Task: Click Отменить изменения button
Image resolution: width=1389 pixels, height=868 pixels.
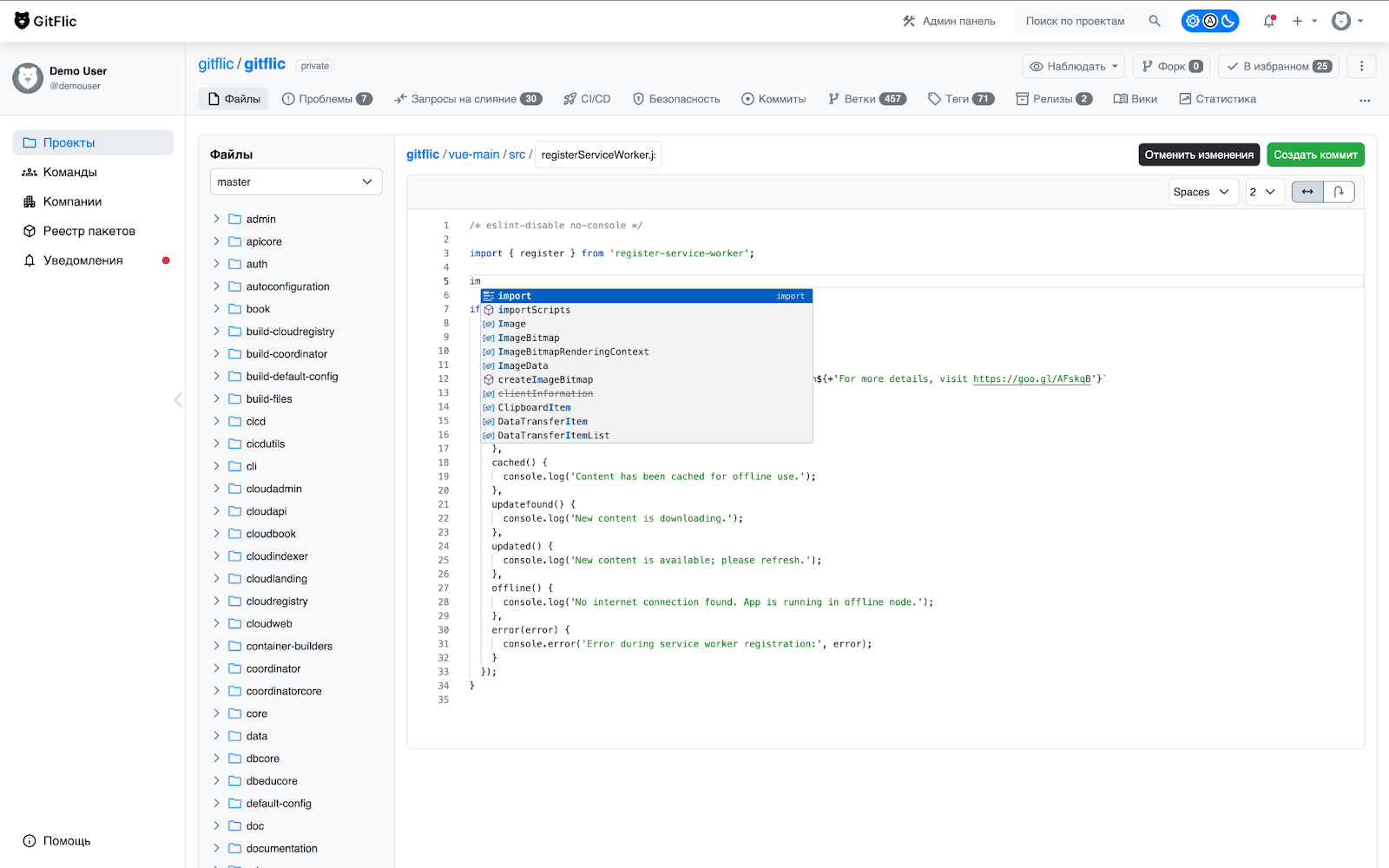Action: 1199,155
